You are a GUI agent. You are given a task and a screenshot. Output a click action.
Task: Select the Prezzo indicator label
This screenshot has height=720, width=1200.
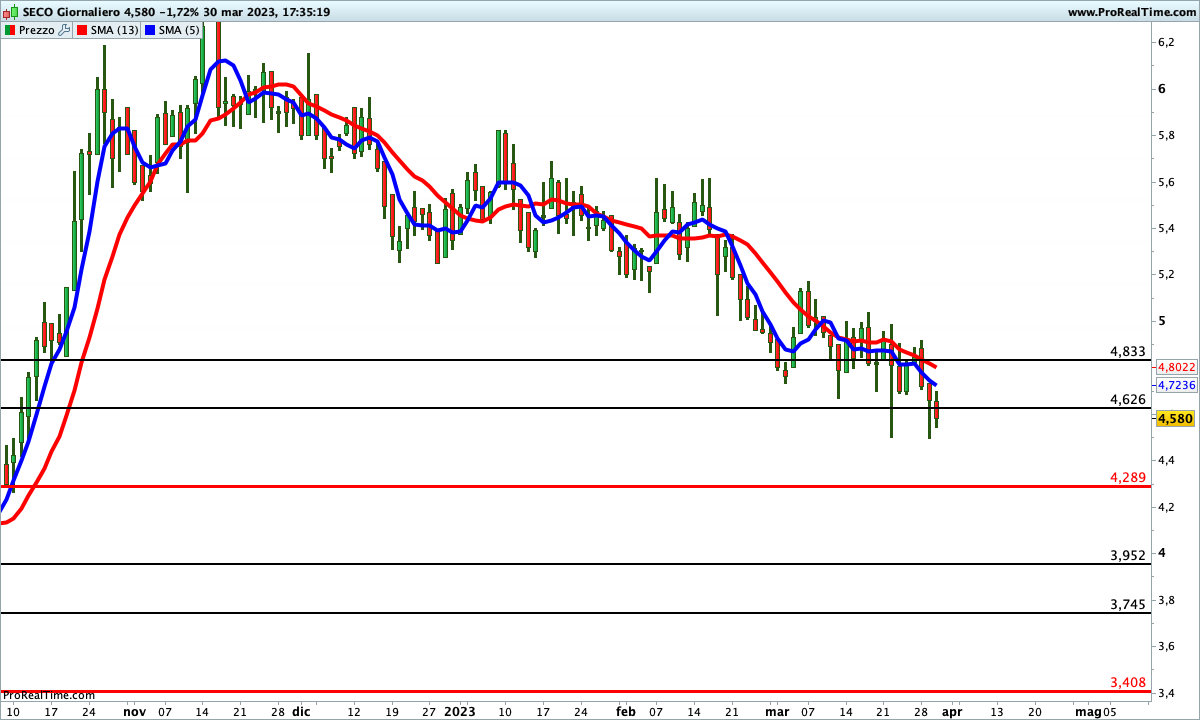37,30
